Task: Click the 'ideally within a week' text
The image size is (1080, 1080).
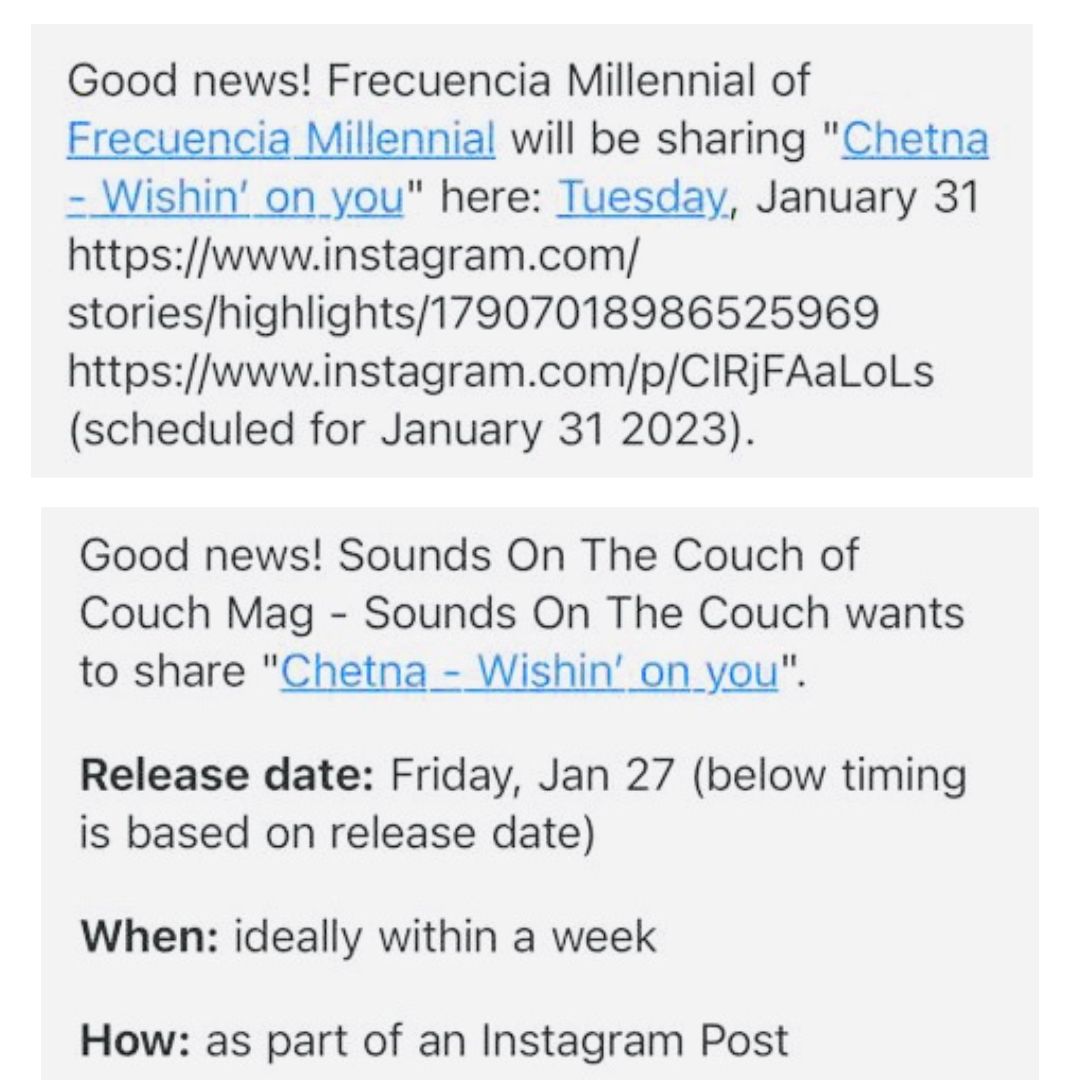Action: click(x=445, y=937)
